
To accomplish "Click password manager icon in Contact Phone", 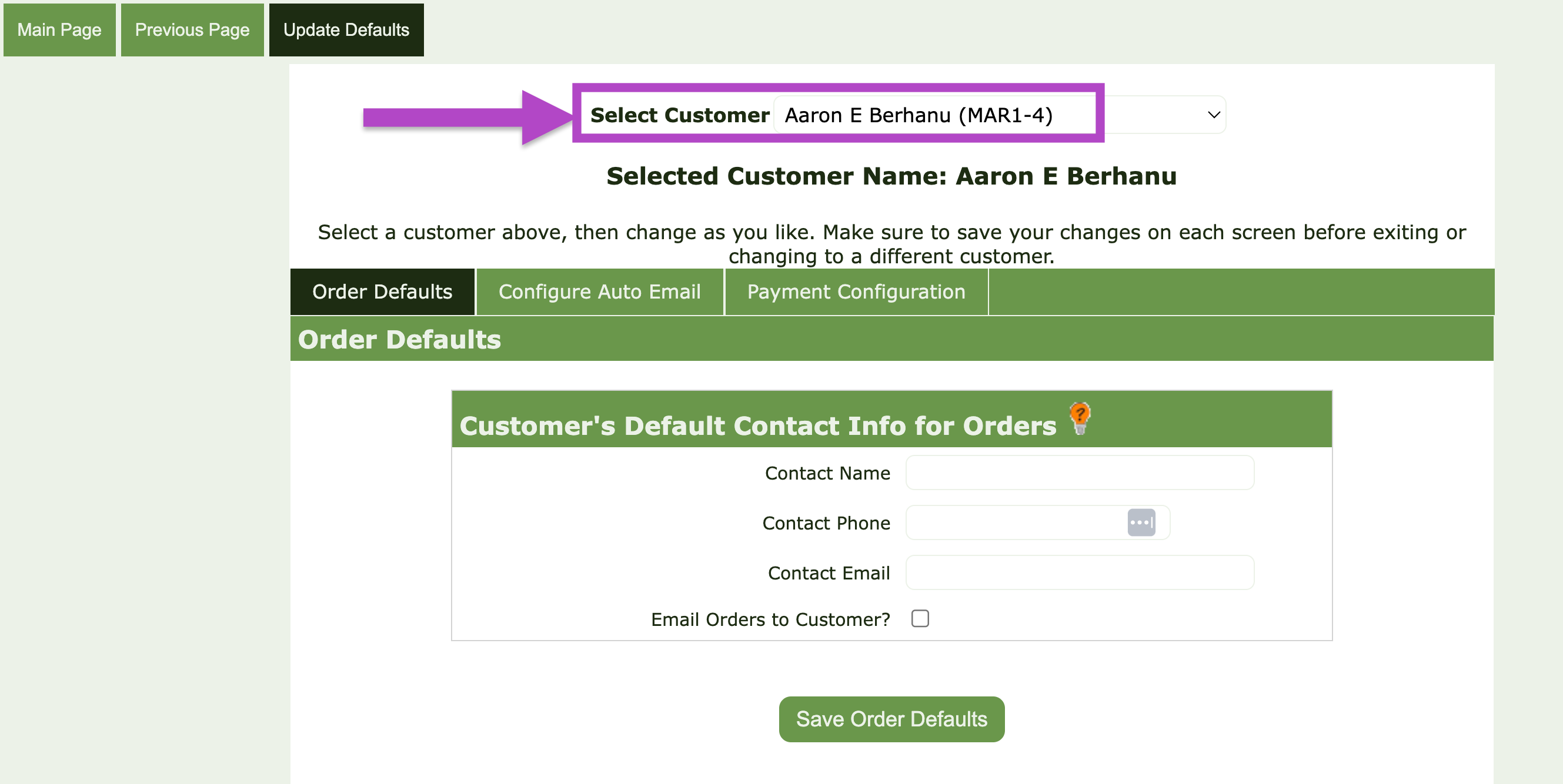I will [1141, 522].
